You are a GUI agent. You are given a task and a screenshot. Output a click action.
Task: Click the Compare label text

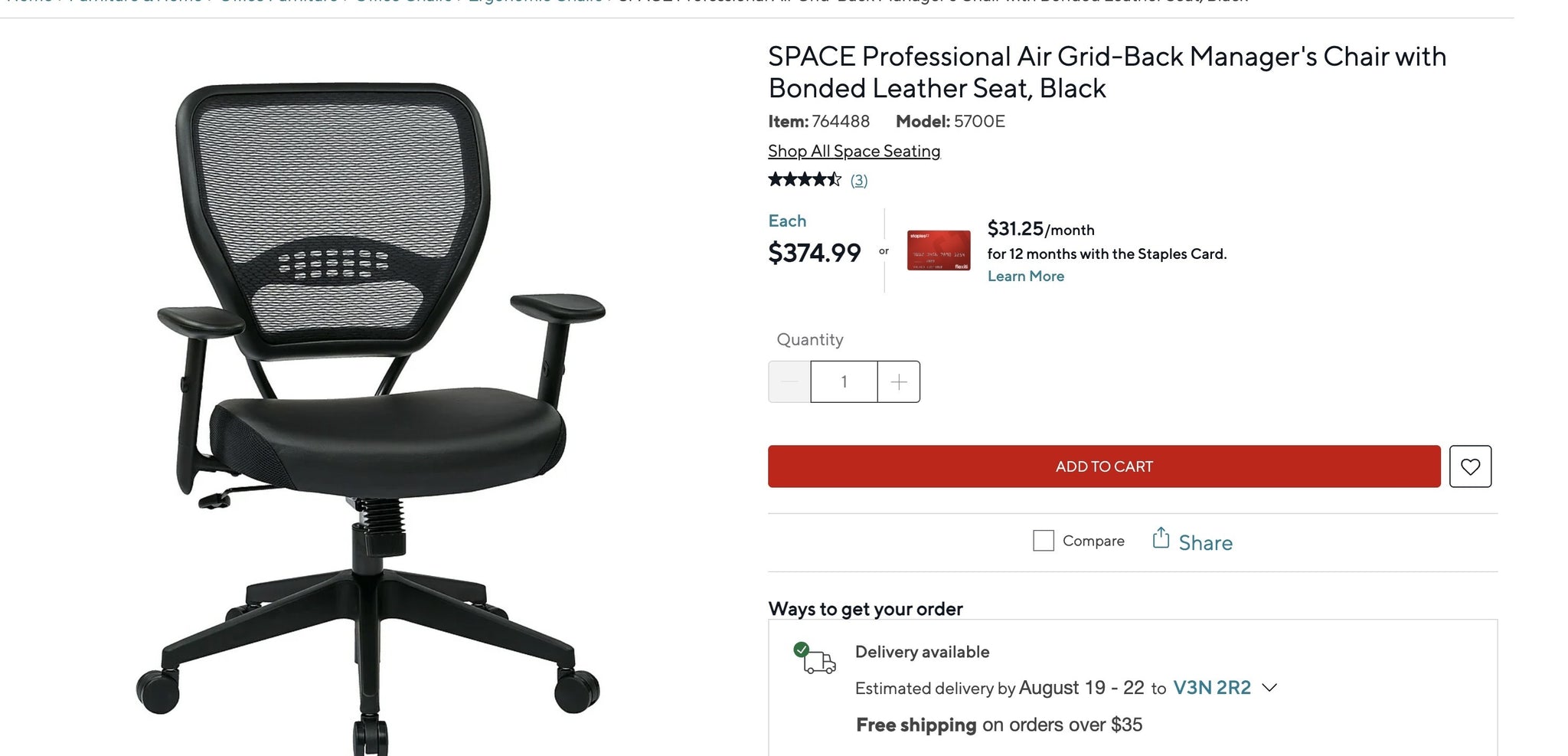click(x=1093, y=541)
